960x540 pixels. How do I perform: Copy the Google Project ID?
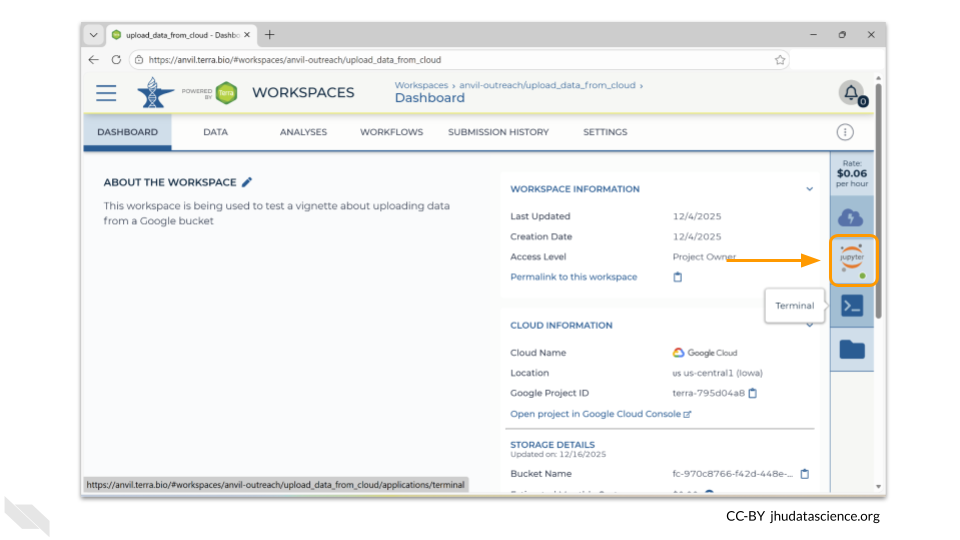coord(753,393)
